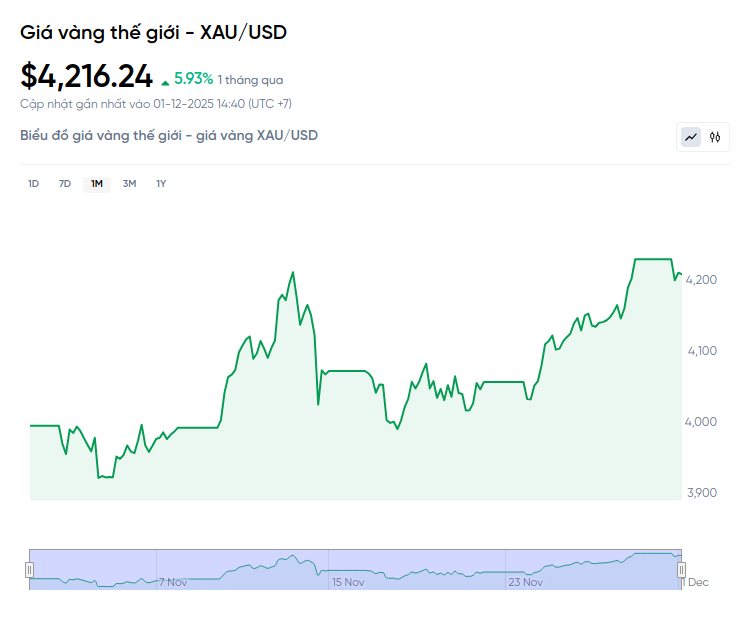Click the $4,216.24 current gold price

[x=87, y=76]
